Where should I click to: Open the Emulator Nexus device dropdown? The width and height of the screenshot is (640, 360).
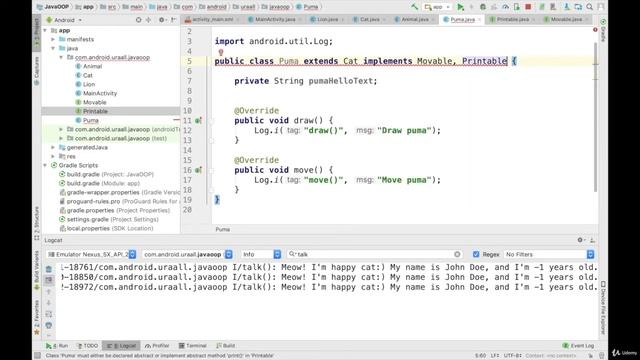[91, 254]
